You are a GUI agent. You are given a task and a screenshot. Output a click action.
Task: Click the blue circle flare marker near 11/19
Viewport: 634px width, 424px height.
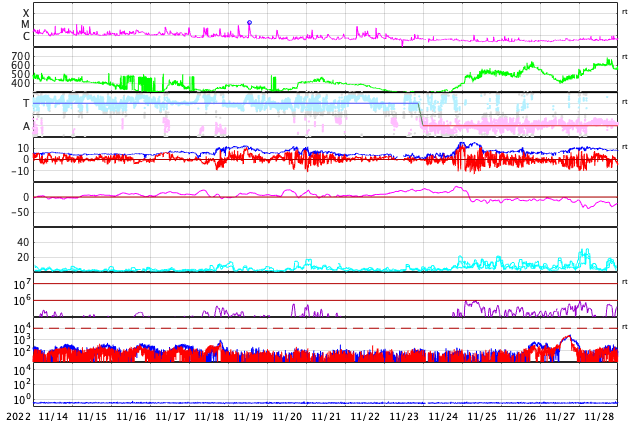249,23
